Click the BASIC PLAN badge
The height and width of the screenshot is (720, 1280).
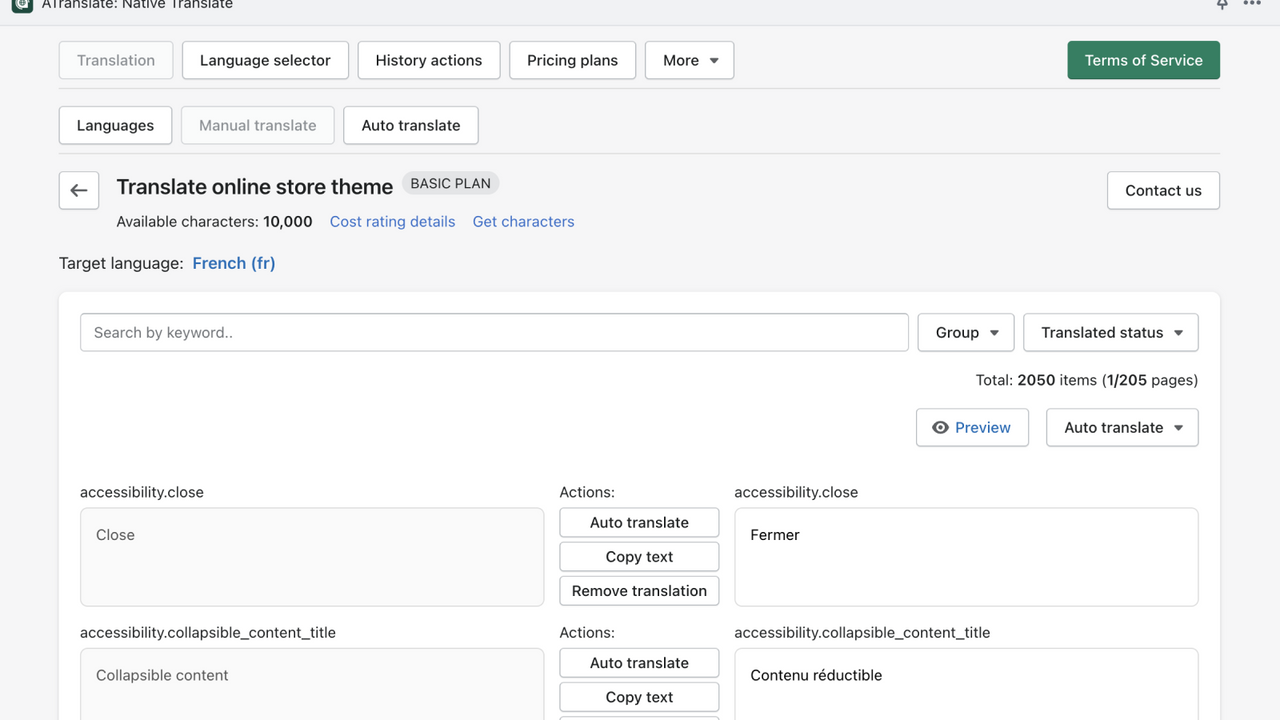coord(451,183)
